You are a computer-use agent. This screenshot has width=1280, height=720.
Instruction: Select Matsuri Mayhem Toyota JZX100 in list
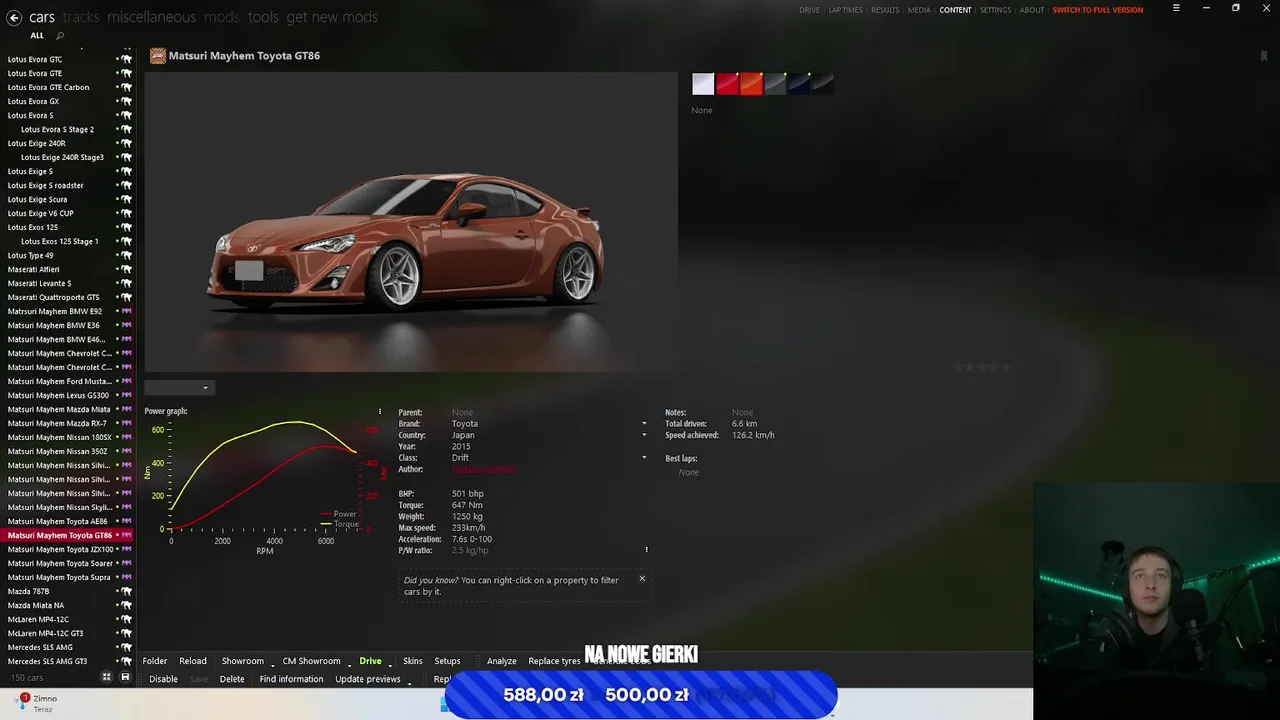(x=60, y=549)
